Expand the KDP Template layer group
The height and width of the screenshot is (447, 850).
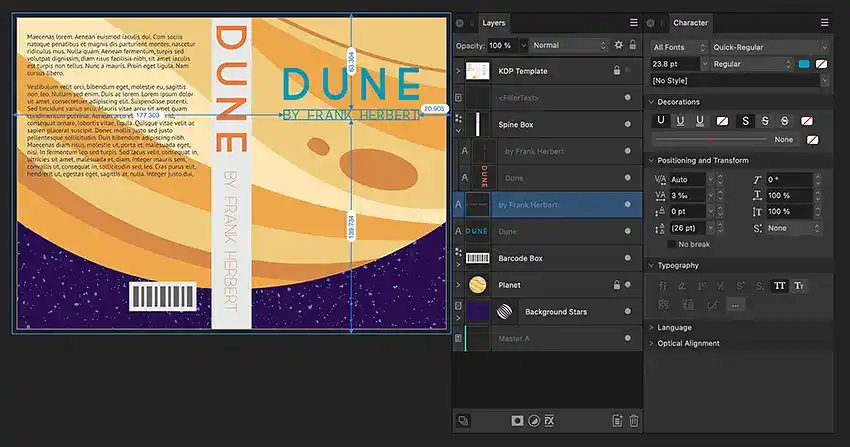click(458, 71)
